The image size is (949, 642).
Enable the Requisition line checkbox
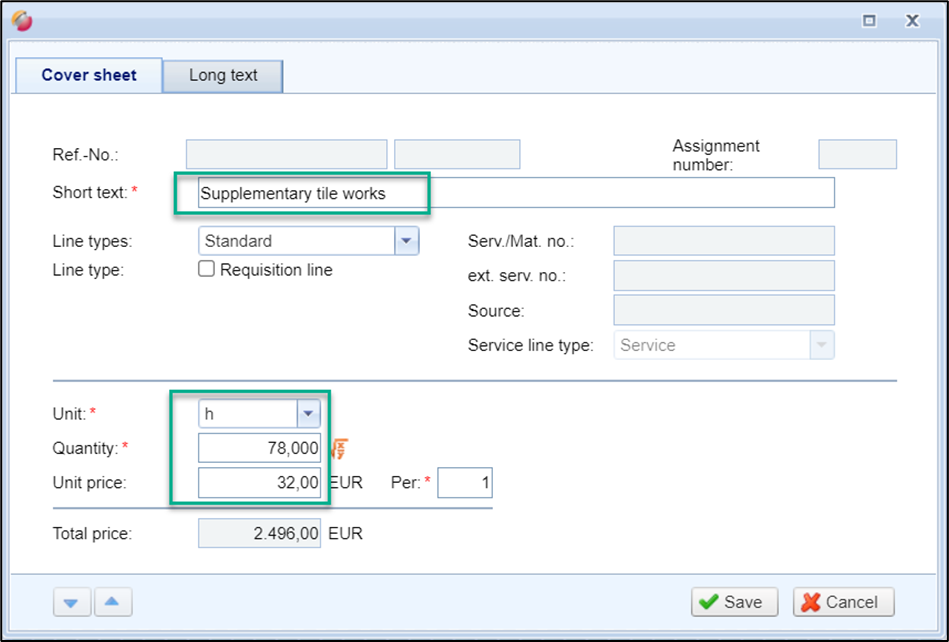coord(207,269)
